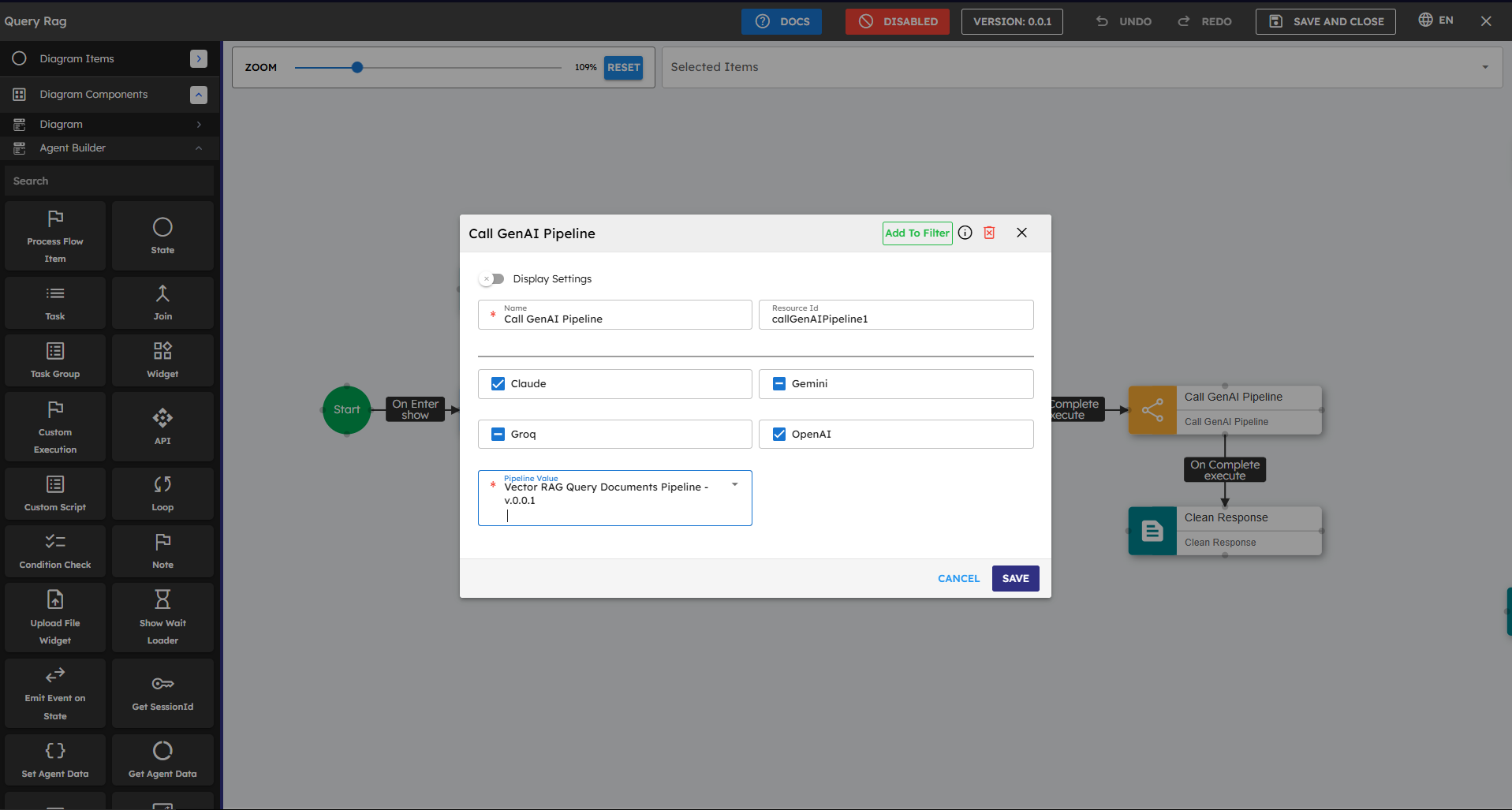
Task: Click the zoom slider handle
Action: point(357,68)
